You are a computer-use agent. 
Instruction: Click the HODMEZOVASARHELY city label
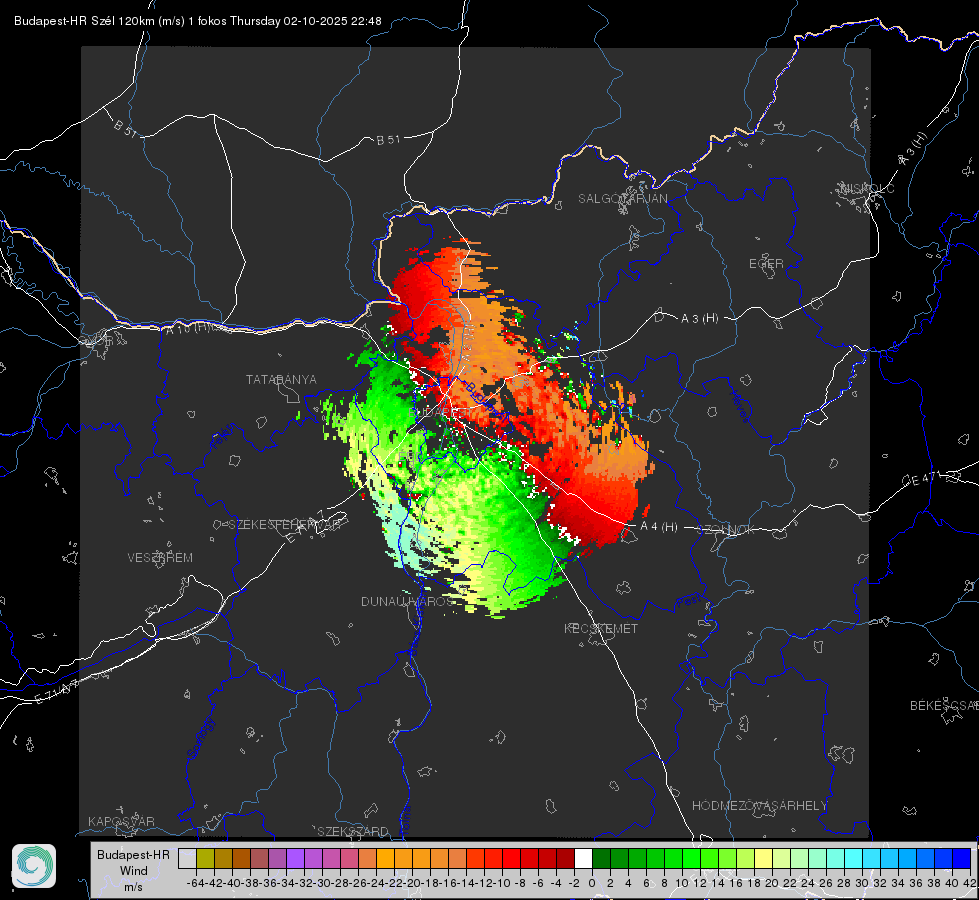(759, 806)
